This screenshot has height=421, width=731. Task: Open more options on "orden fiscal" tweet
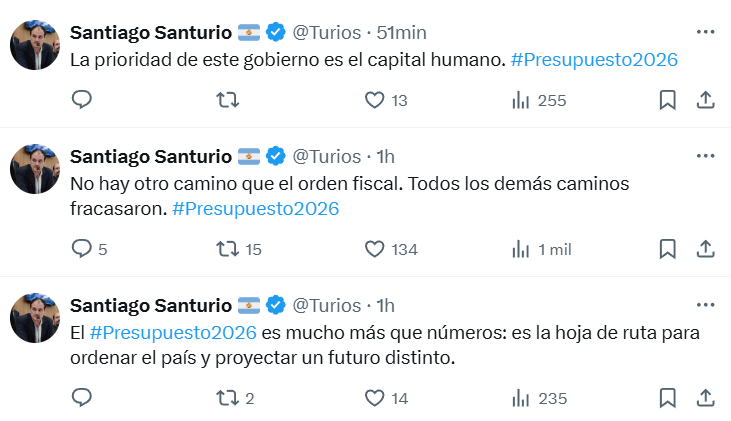(x=705, y=156)
